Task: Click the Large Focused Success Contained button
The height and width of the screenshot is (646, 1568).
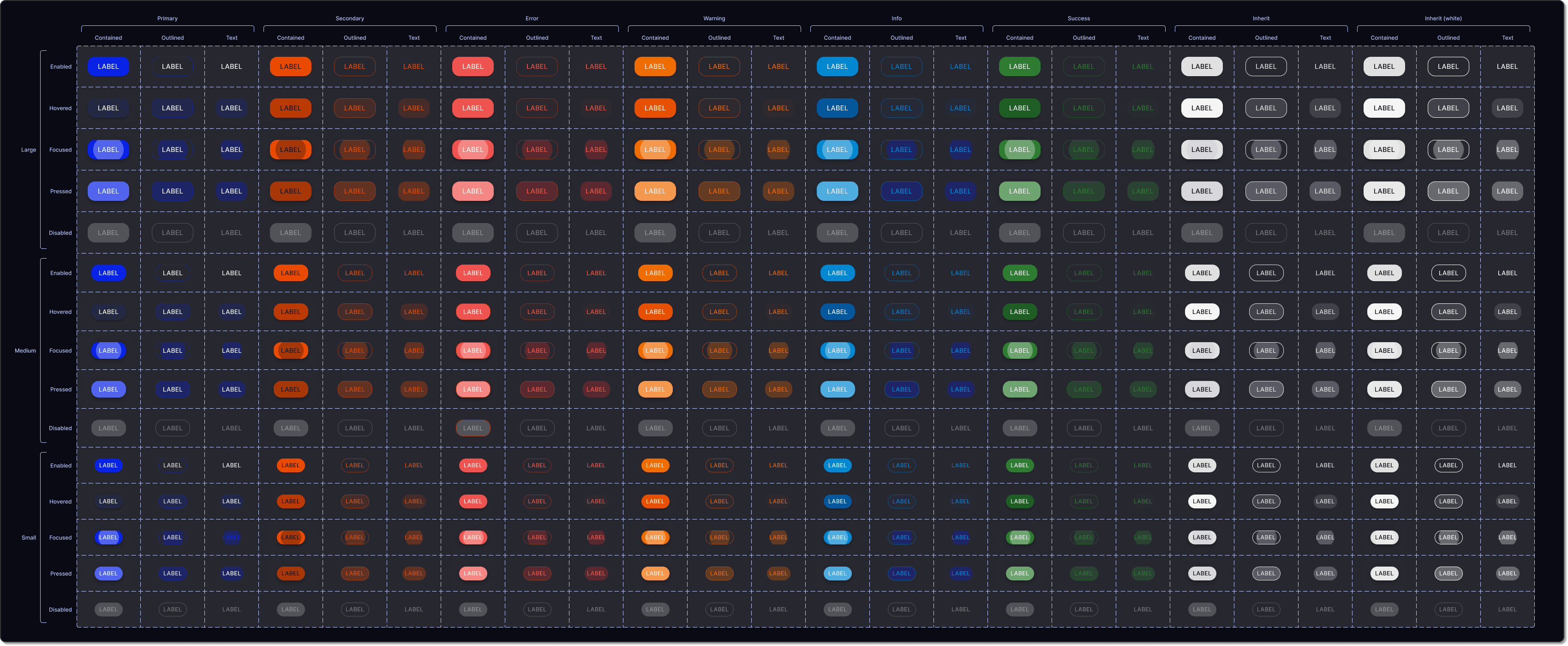Action: tap(1019, 149)
